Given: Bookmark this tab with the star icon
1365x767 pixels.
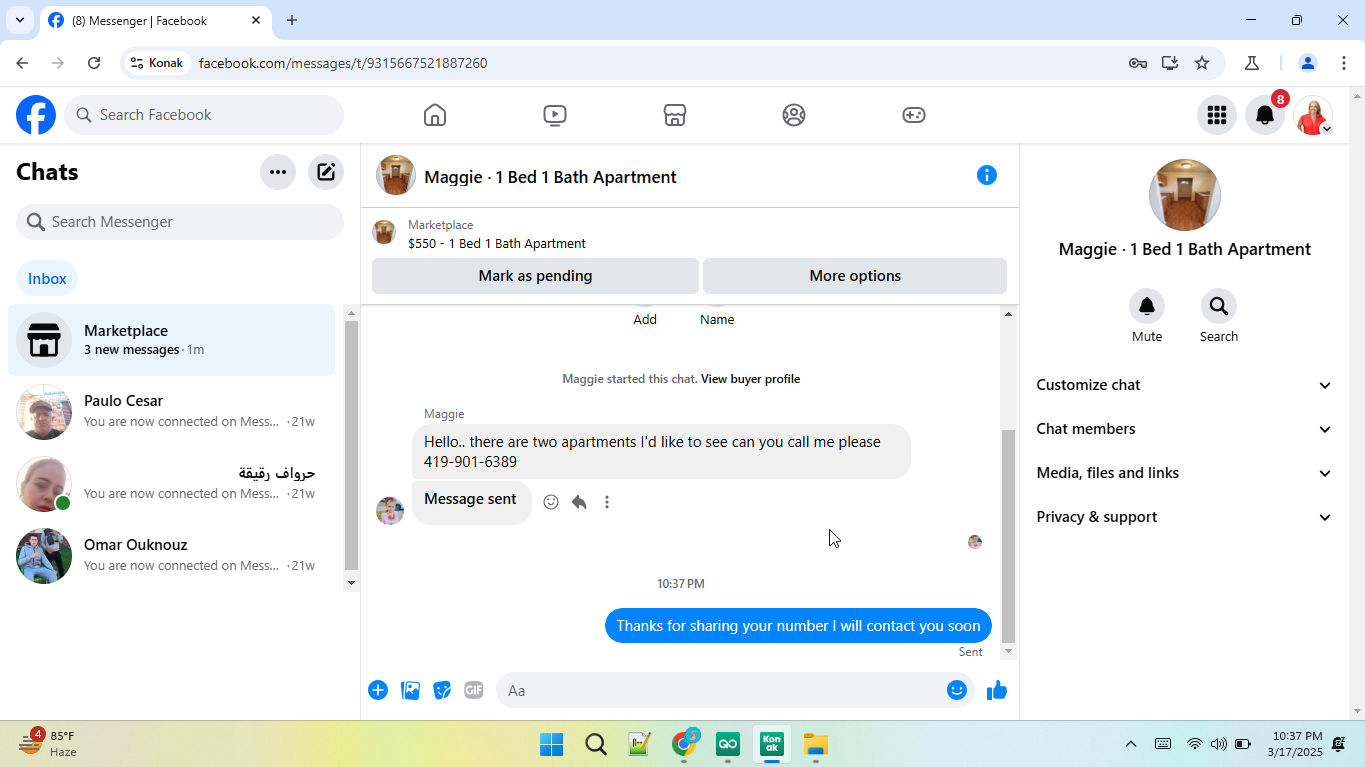Looking at the screenshot, I should [x=1202, y=63].
